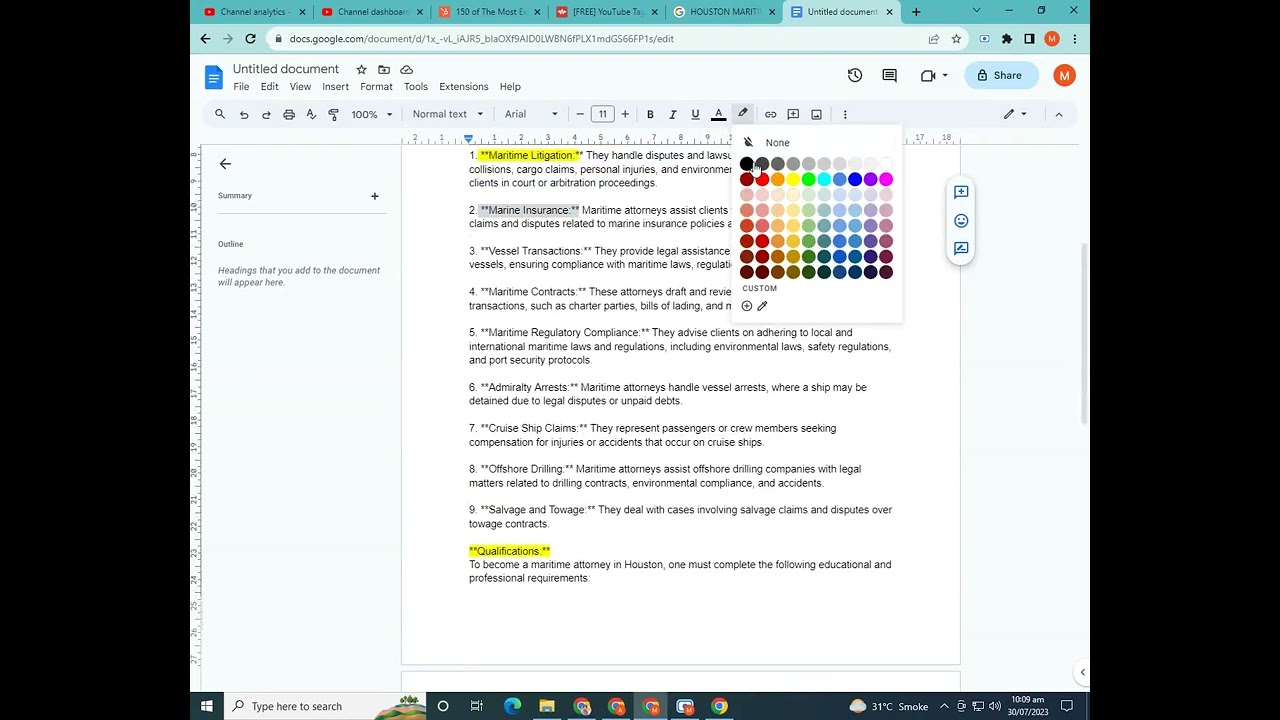Star the Untitled document
This screenshot has width=1280, height=720.
coord(361,69)
